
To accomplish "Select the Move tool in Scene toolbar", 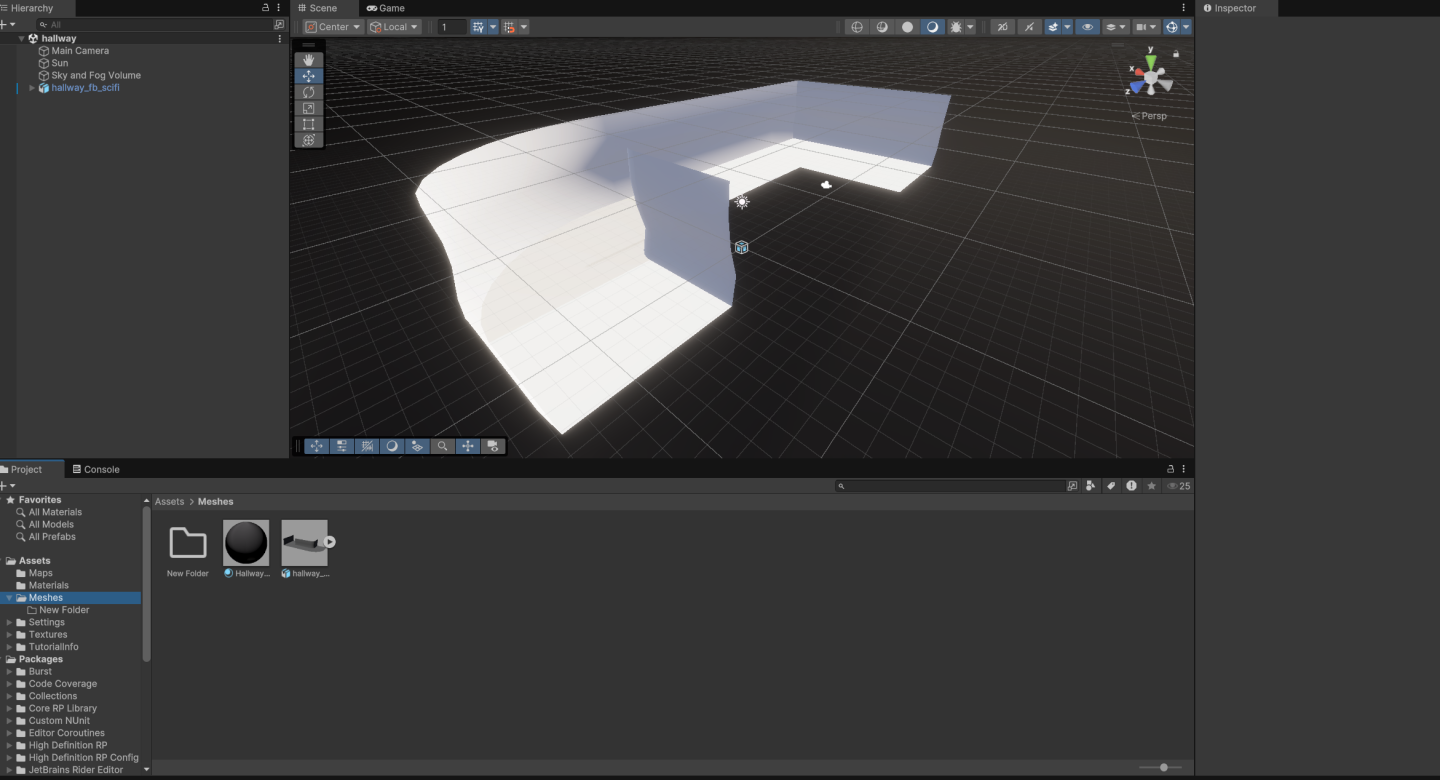I will (x=308, y=76).
